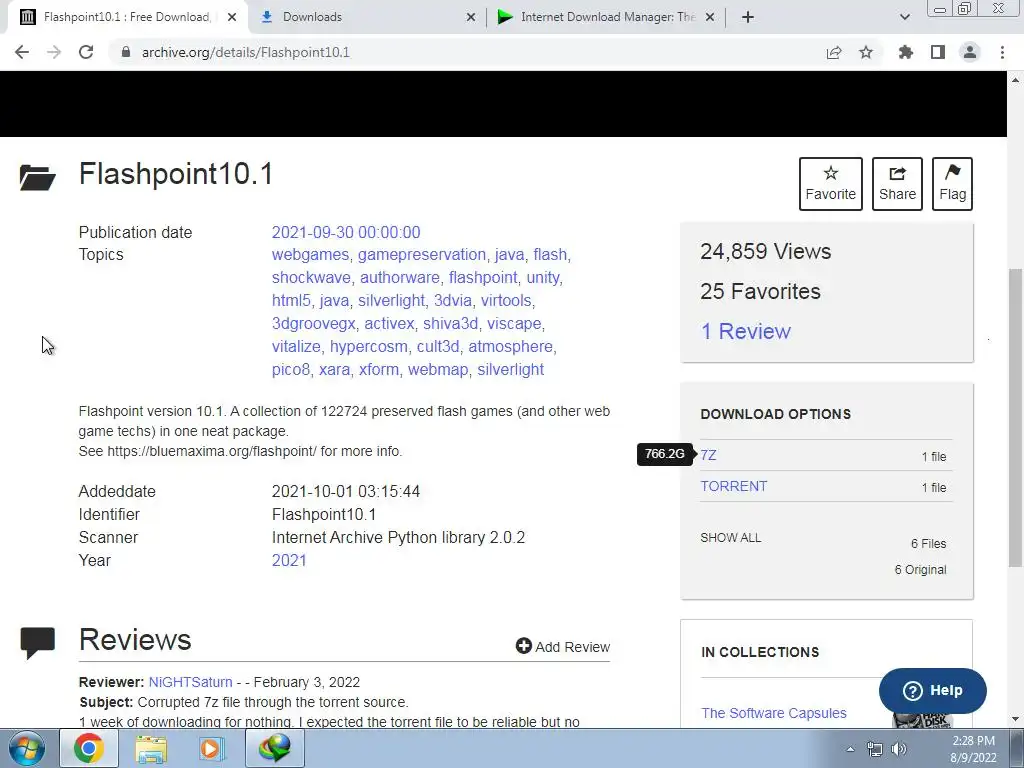Image resolution: width=1024 pixels, height=768 pixels.
Task: Click the Favorite star button
Action: coord(830,184)
